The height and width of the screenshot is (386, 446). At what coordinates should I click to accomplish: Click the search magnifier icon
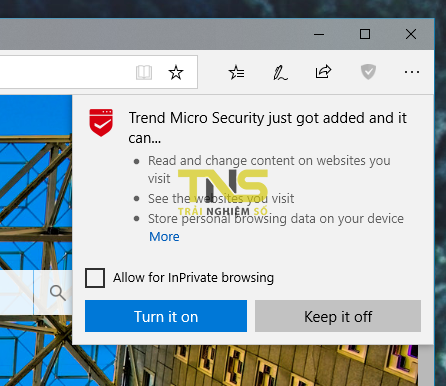click(x=58, y=293)
